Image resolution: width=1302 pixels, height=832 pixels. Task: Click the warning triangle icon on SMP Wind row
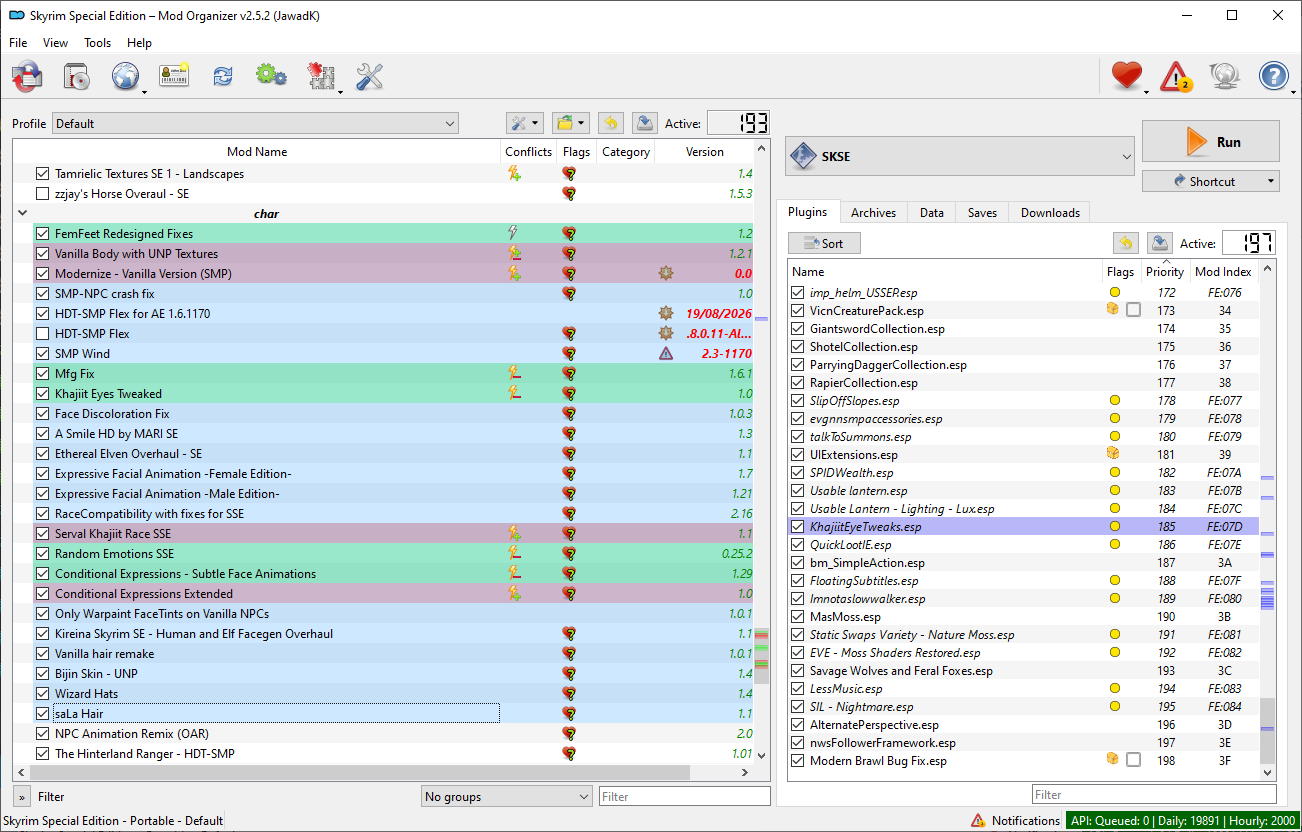(666, 353)
